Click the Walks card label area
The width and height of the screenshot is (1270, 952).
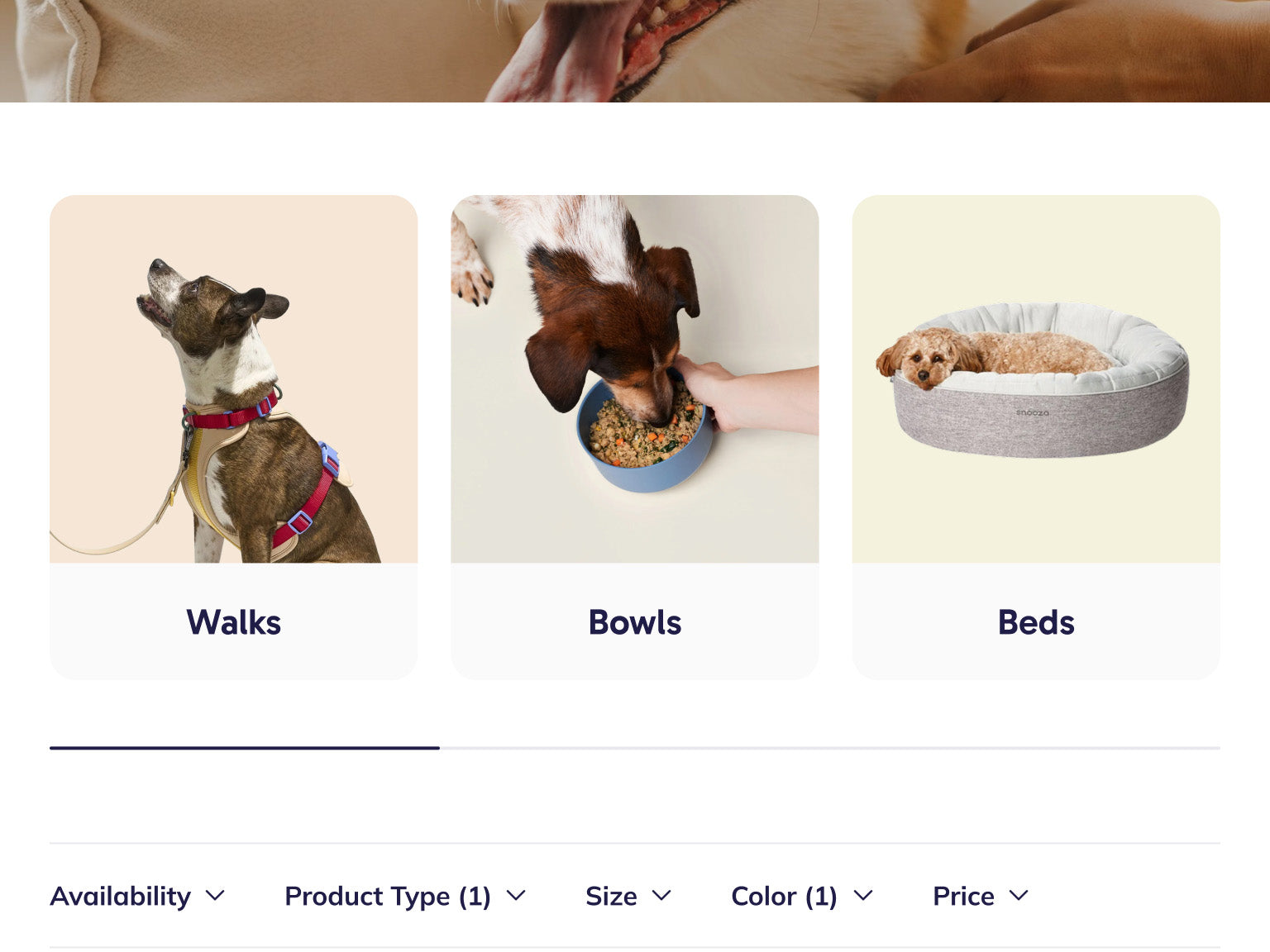pos(234,621)
